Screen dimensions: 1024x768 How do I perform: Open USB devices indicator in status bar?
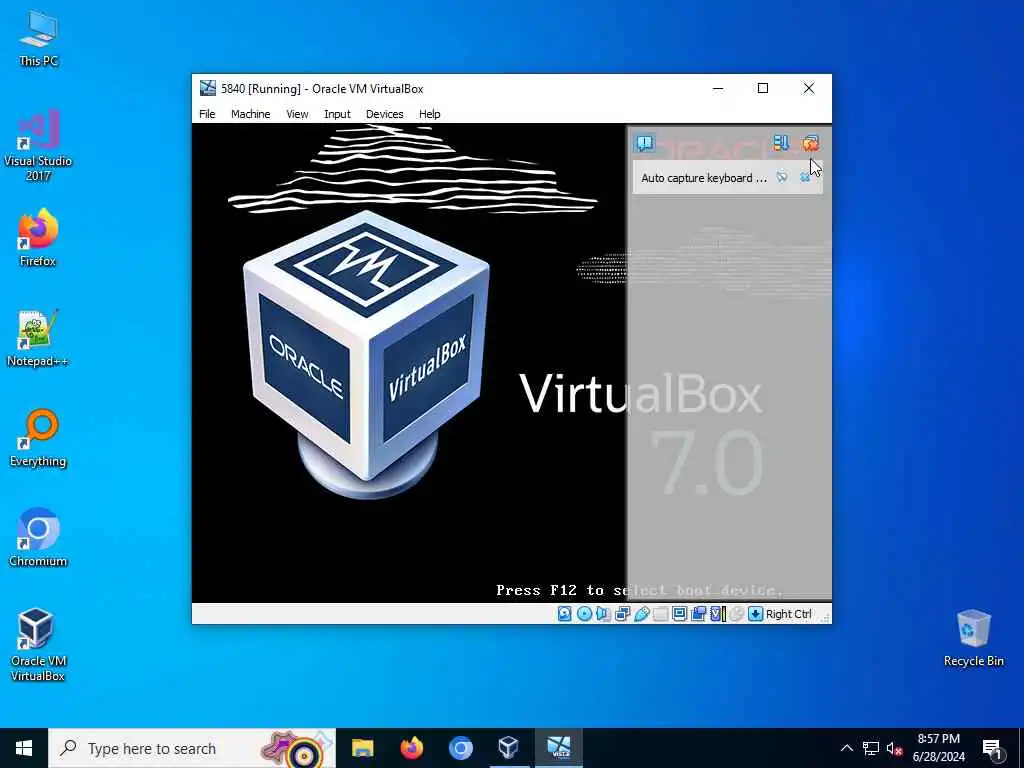(x=641, y=614)
